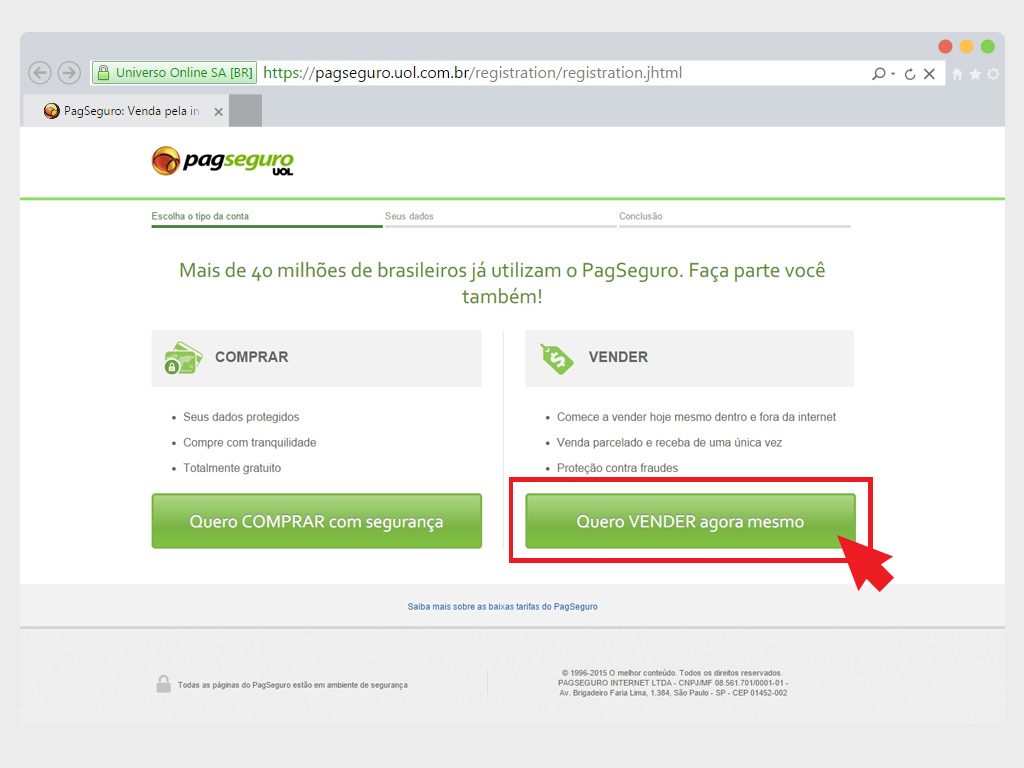Click the URL address field
Viewport: 1024px width, 768px height.
point(560,73)
